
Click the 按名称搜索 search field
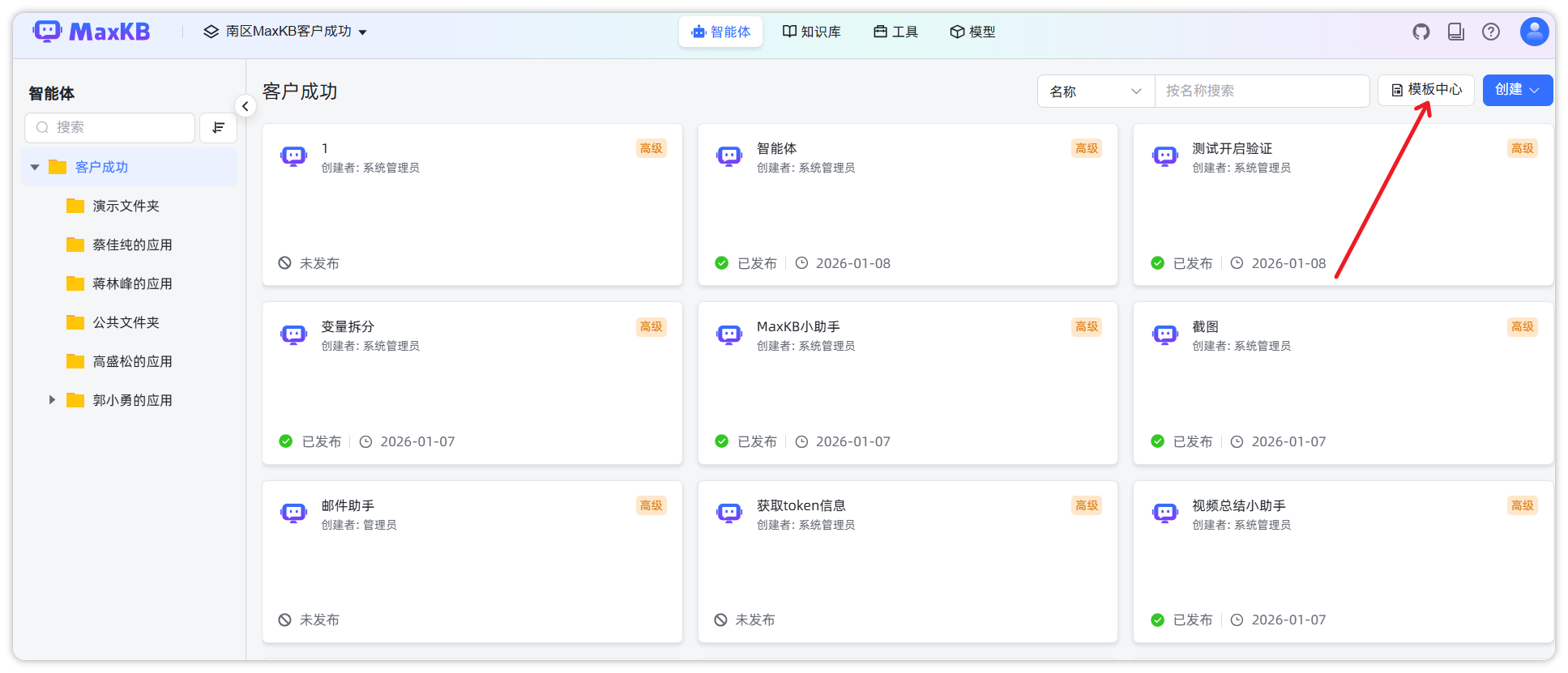[1261, 92]
